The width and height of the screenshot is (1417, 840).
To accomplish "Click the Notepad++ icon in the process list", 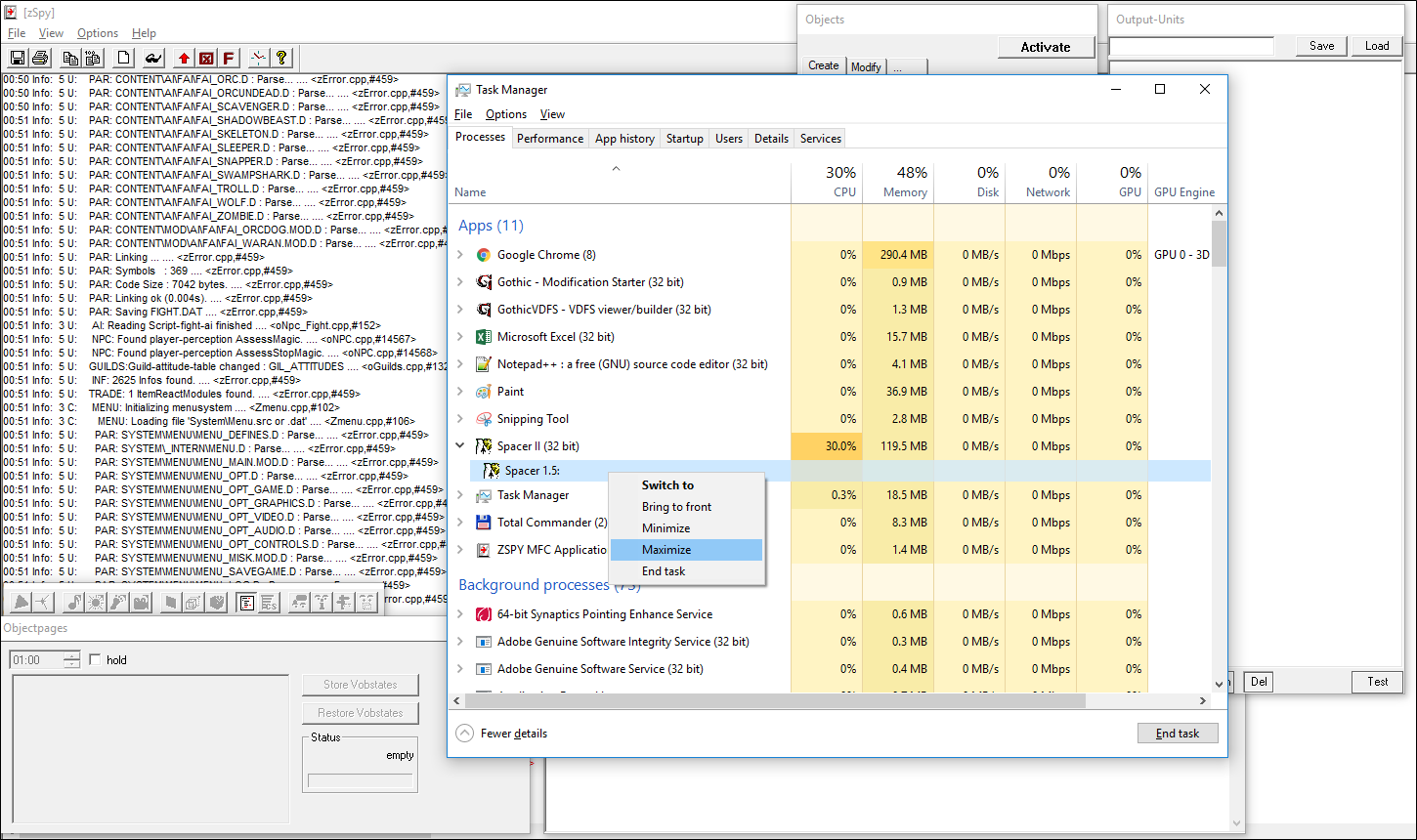I will coord(483,364).
